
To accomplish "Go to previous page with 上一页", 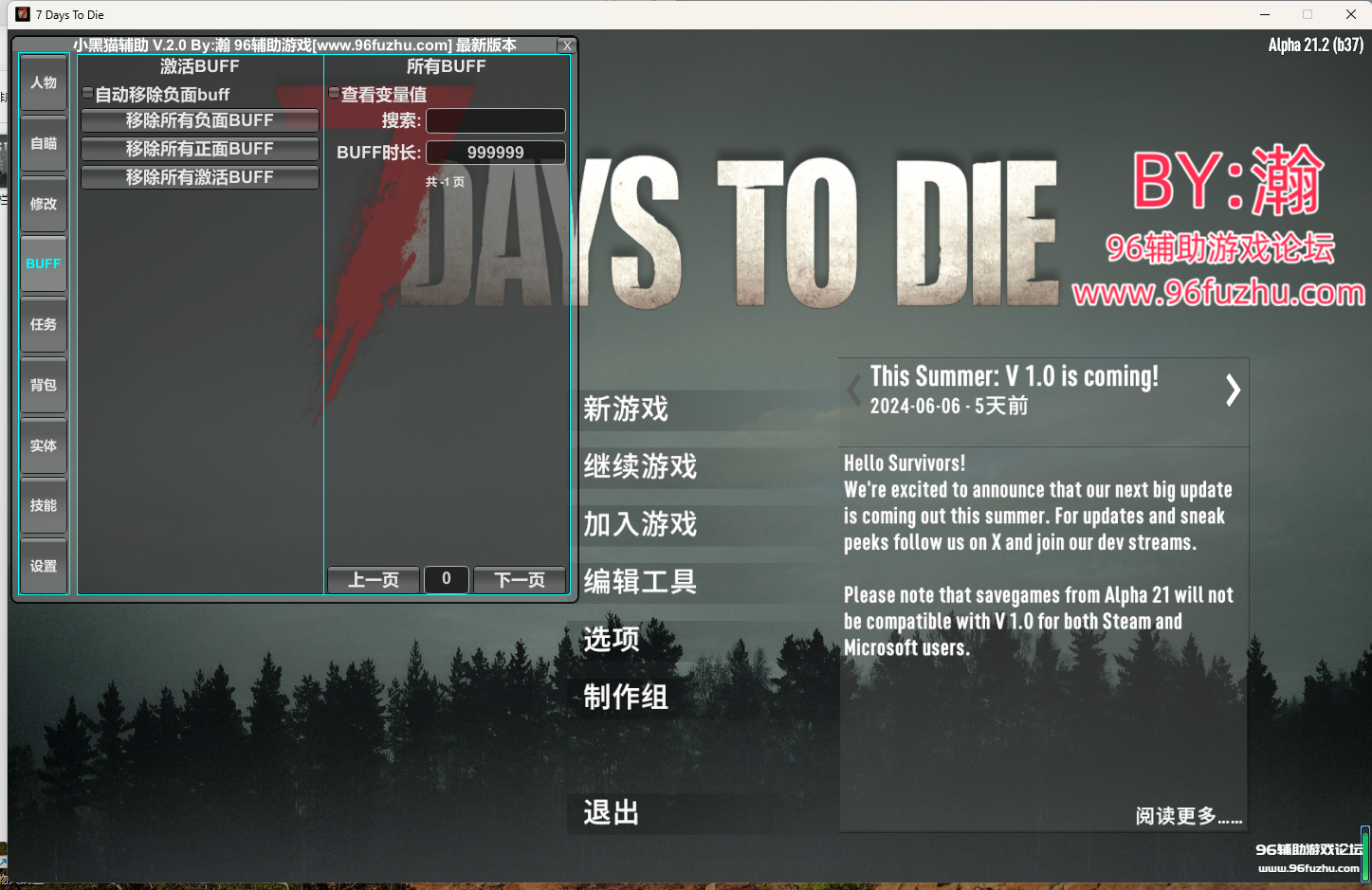I will [374, 580].
